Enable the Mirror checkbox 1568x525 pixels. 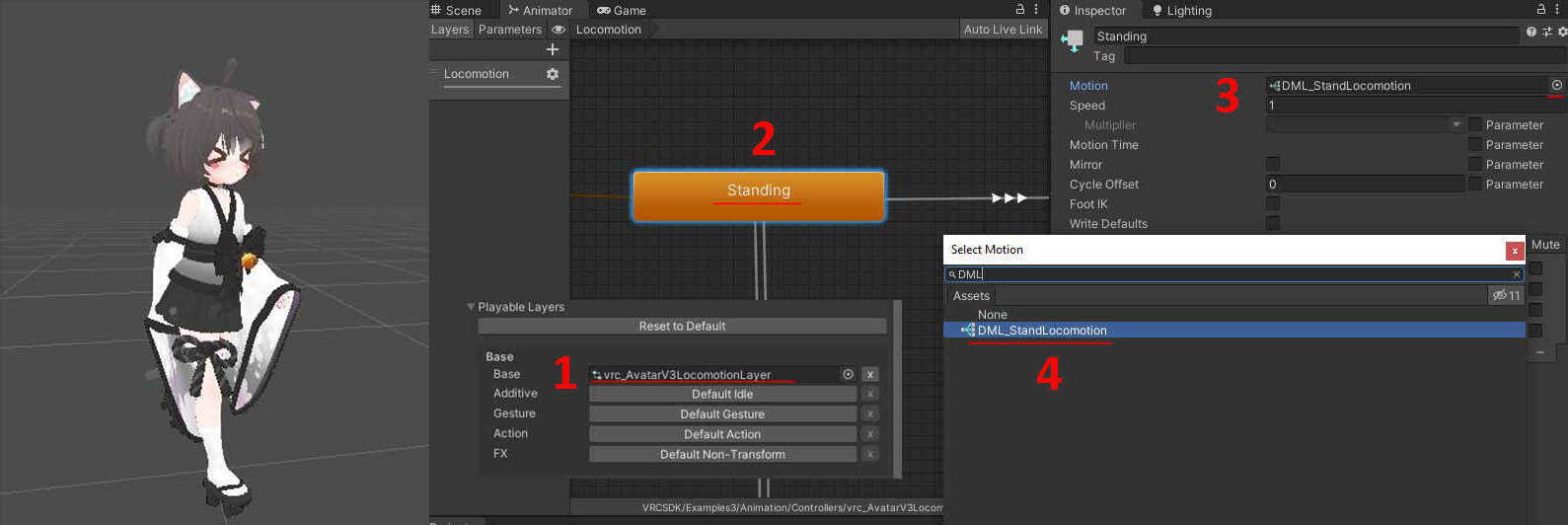tap(1273, 165)
